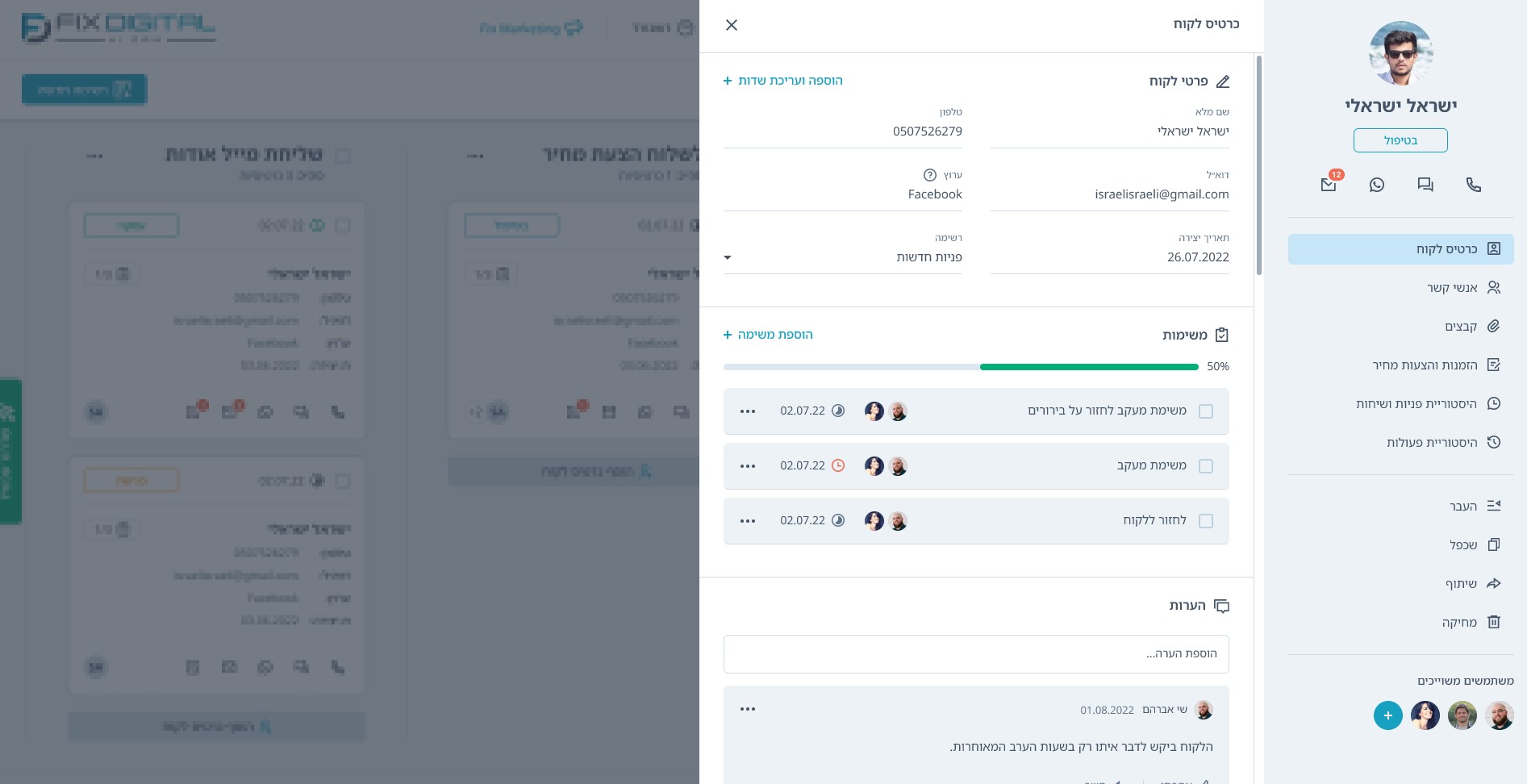Click the clock icon on משימת מעקב לחזור על בירורים
Image resolution: width=1527 pixels, height=784 pixels.
838,411
